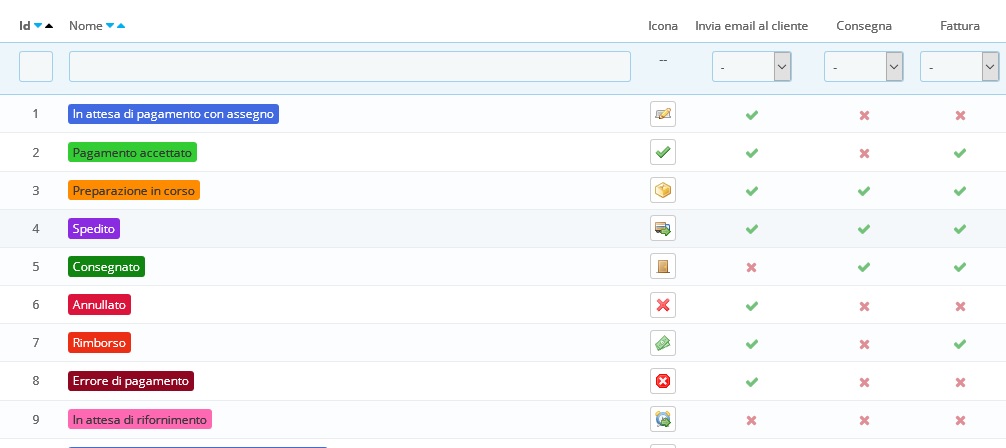The width and height of the screenshot is (1006, 448).
Task: Open the Fattura filter dropdown
Action: point(960,67)
